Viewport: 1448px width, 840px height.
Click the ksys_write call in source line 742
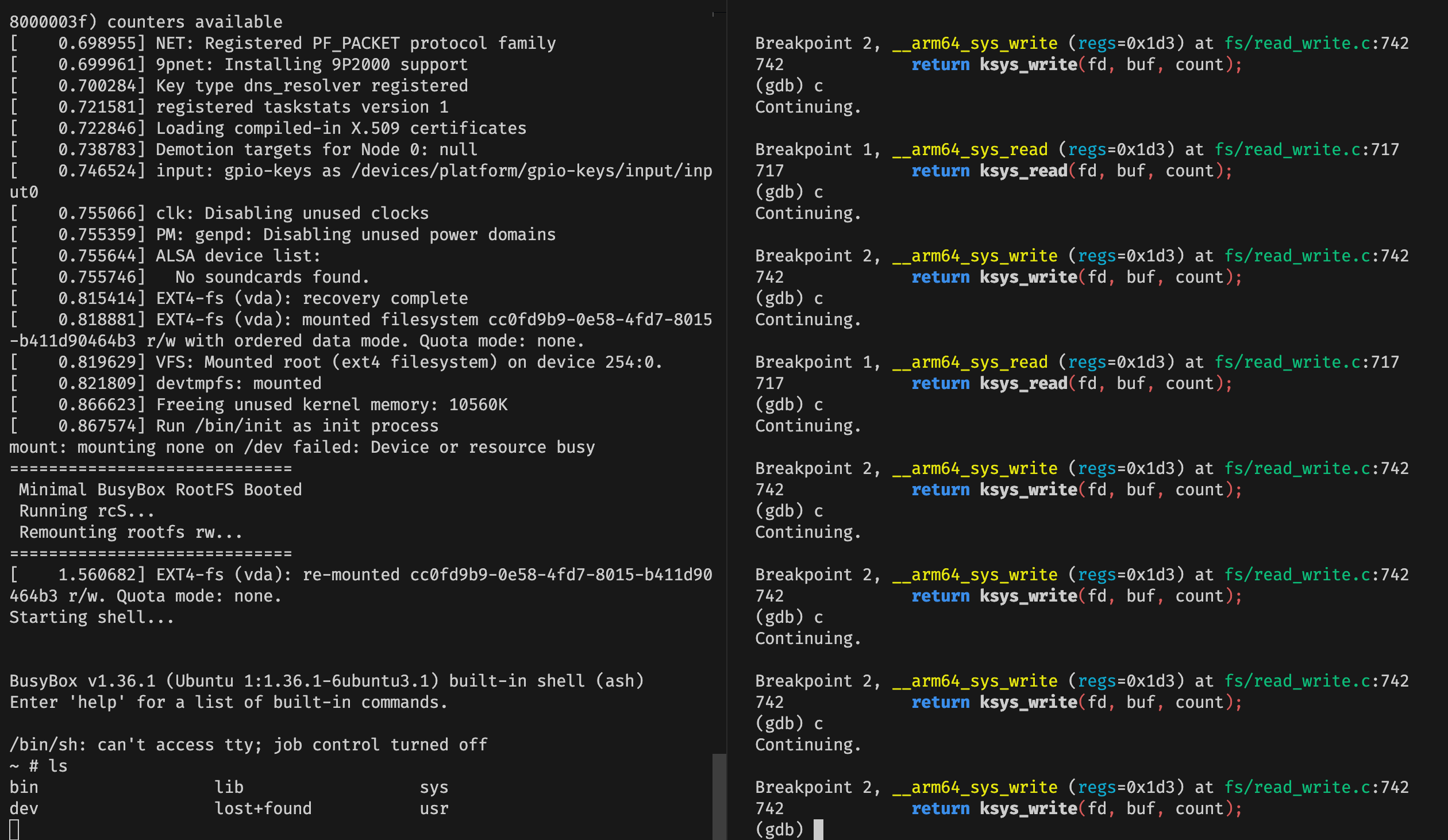(1029, 64)
